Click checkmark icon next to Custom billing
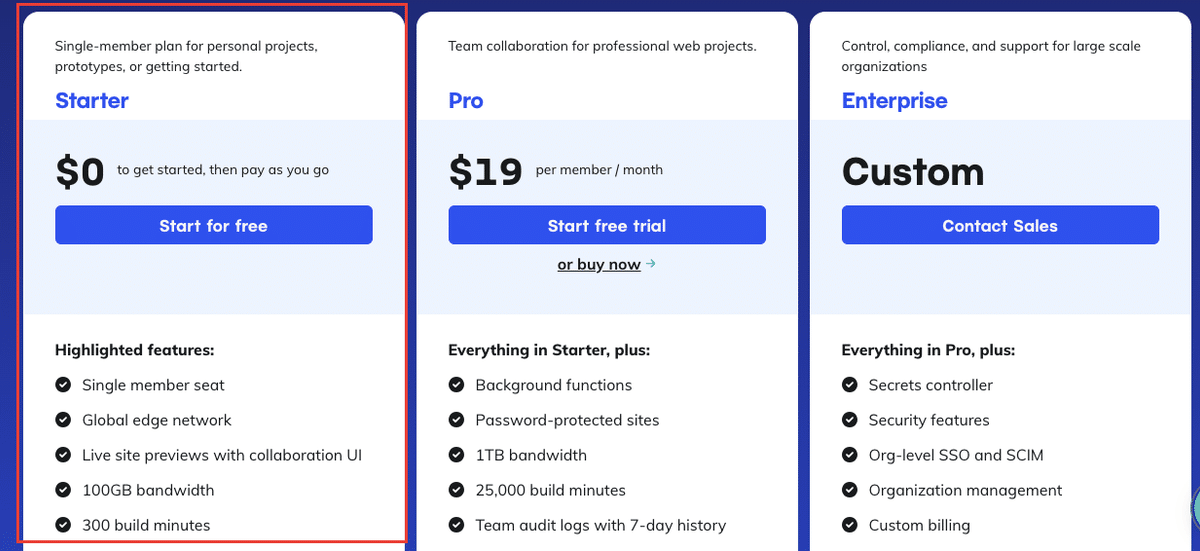 [850, 525]
